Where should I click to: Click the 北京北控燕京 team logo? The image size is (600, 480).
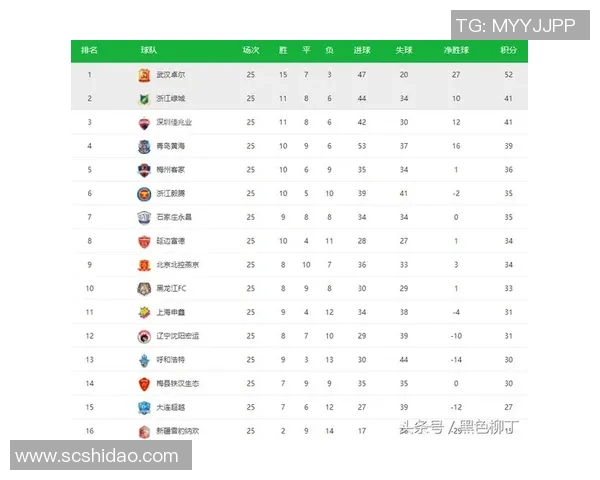click(x=144, y=265)
